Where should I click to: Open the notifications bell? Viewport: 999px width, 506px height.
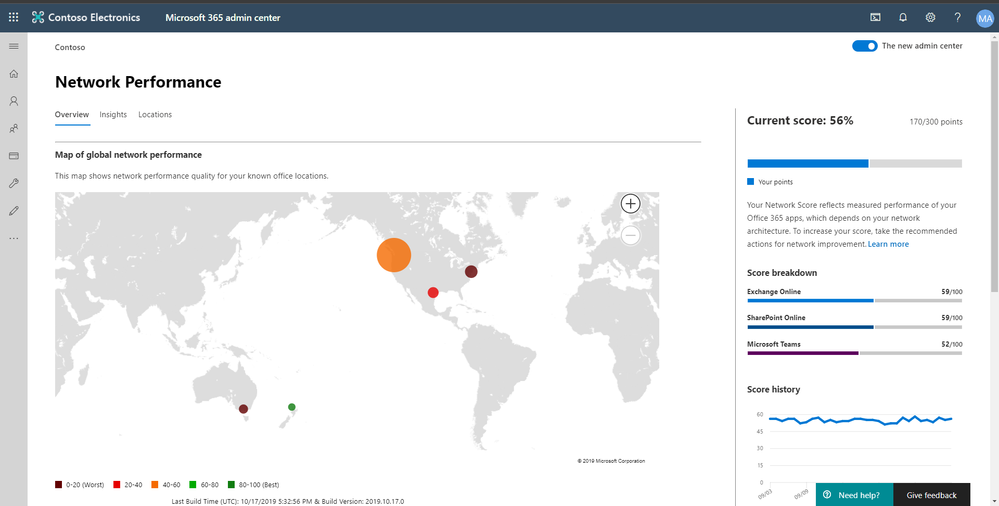click(x=903, y=17)
